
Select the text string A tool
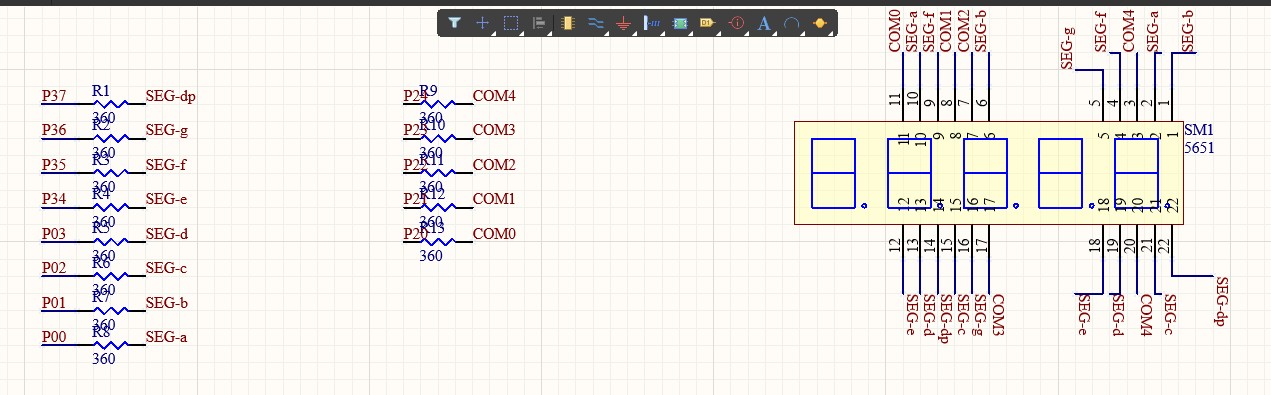point(765,22)
